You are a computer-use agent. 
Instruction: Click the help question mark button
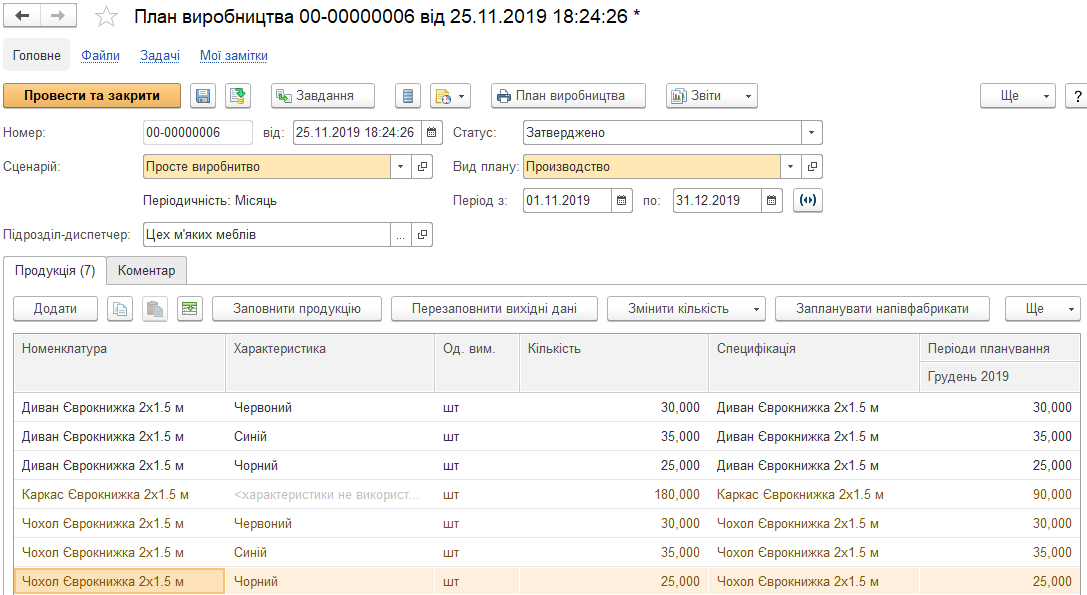[x=1077, y=96]
